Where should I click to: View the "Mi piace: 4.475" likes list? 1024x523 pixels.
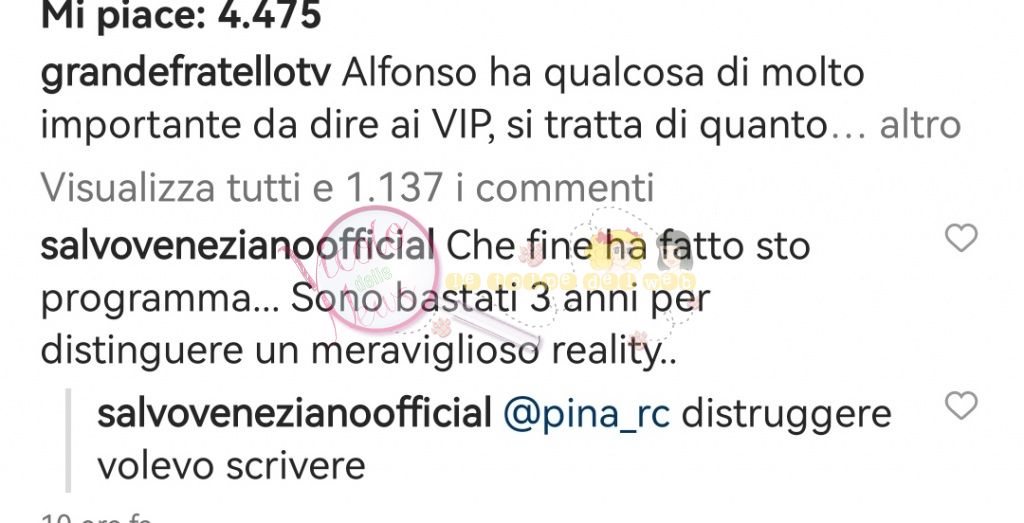point(181,15)
